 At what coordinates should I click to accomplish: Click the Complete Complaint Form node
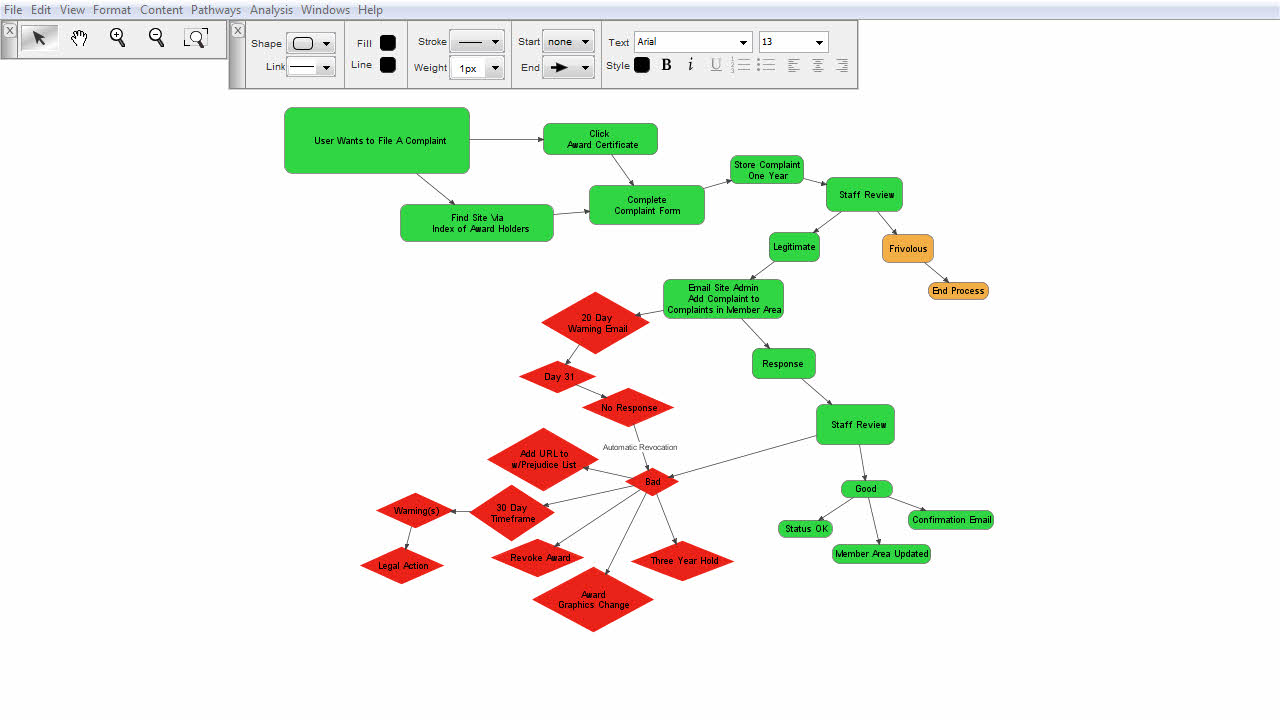[647, 205]
